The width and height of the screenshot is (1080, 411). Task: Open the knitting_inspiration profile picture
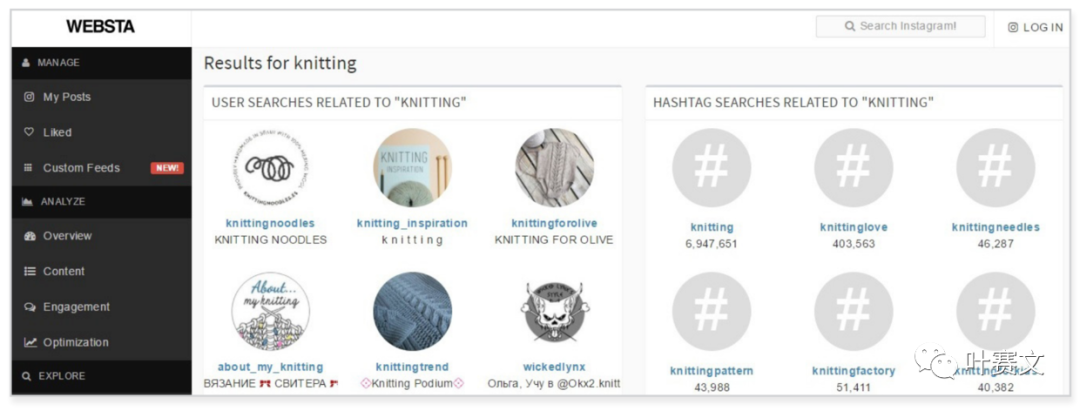tap(412, 168)
